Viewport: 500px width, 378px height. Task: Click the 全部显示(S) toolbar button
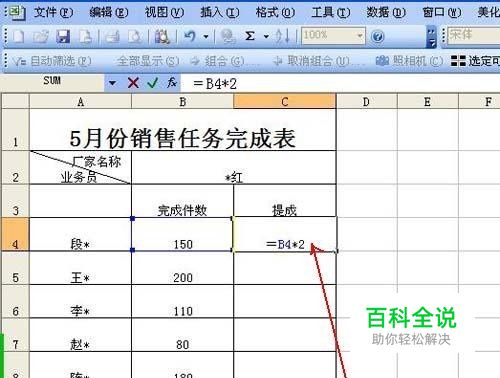(148, 61)
